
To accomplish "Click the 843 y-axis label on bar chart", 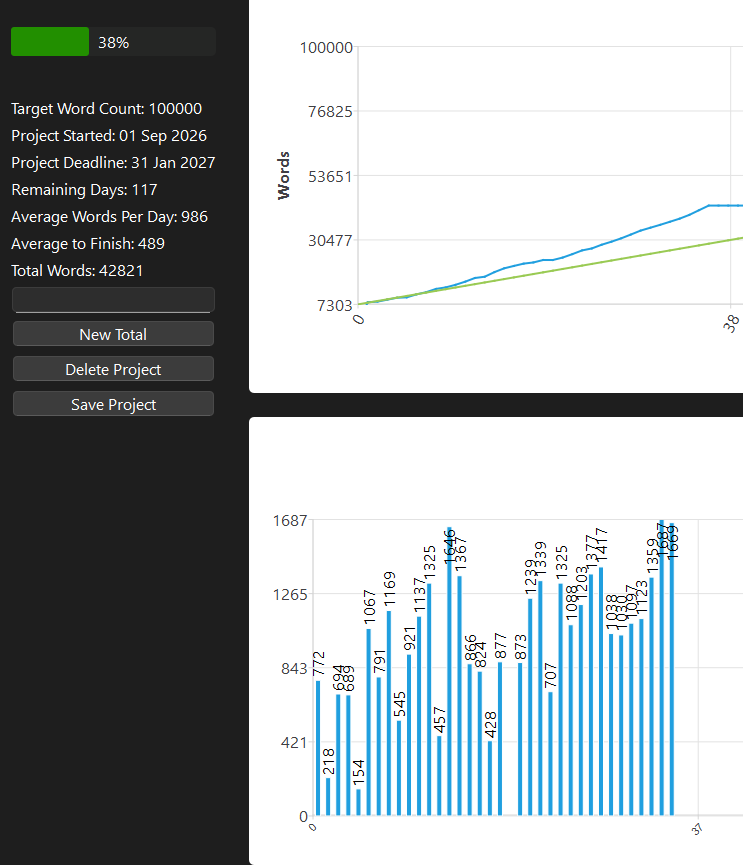I will pyautogui.click(x=294, y=669).
